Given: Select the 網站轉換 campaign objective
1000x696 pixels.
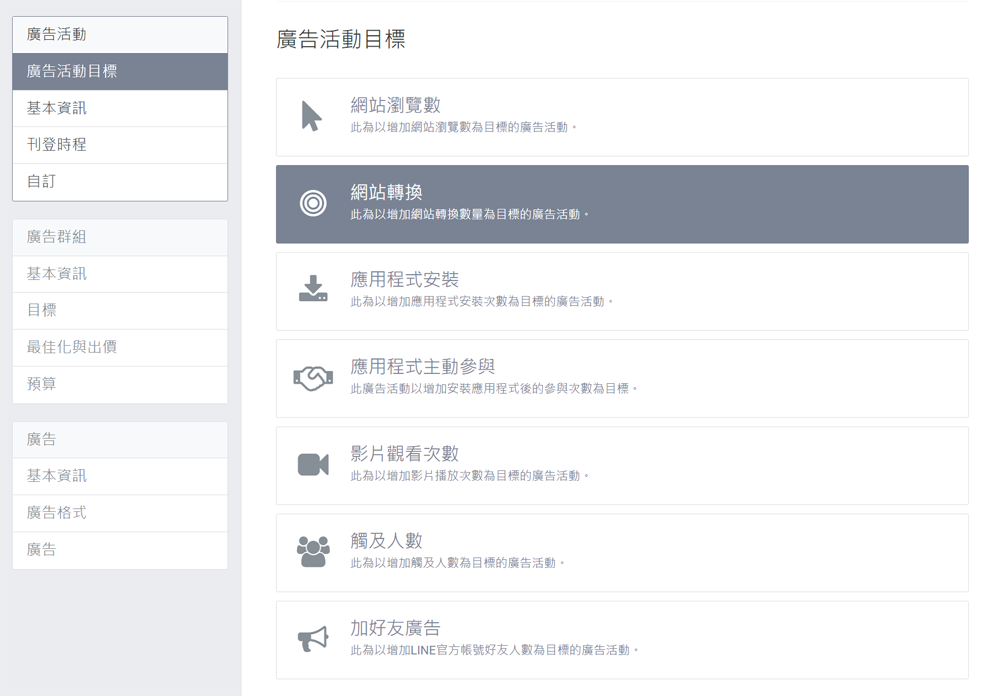Looking at the screenshot, I should click(x=620, y=204).
